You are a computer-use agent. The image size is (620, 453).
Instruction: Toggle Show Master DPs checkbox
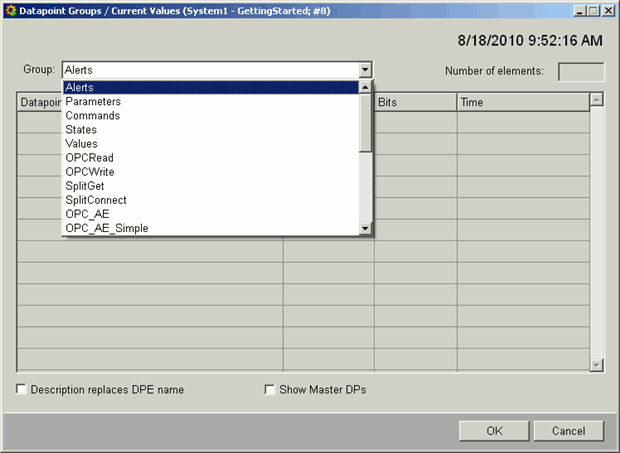pyautogui.click(x=270, y=390)
